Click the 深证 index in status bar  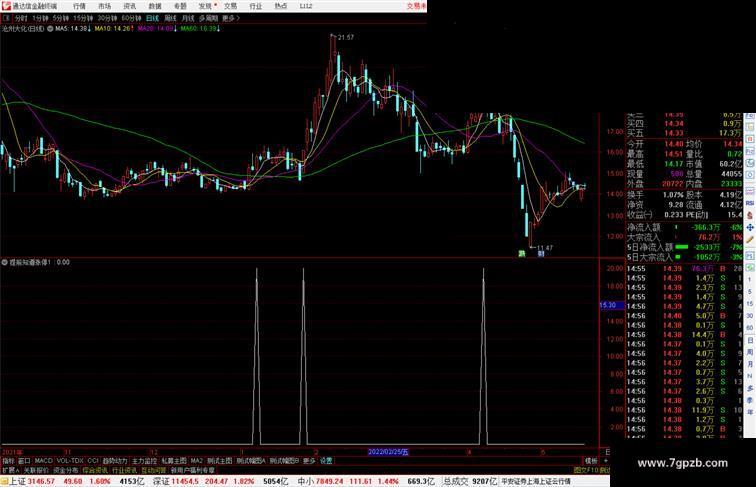[x=161, y=481]
